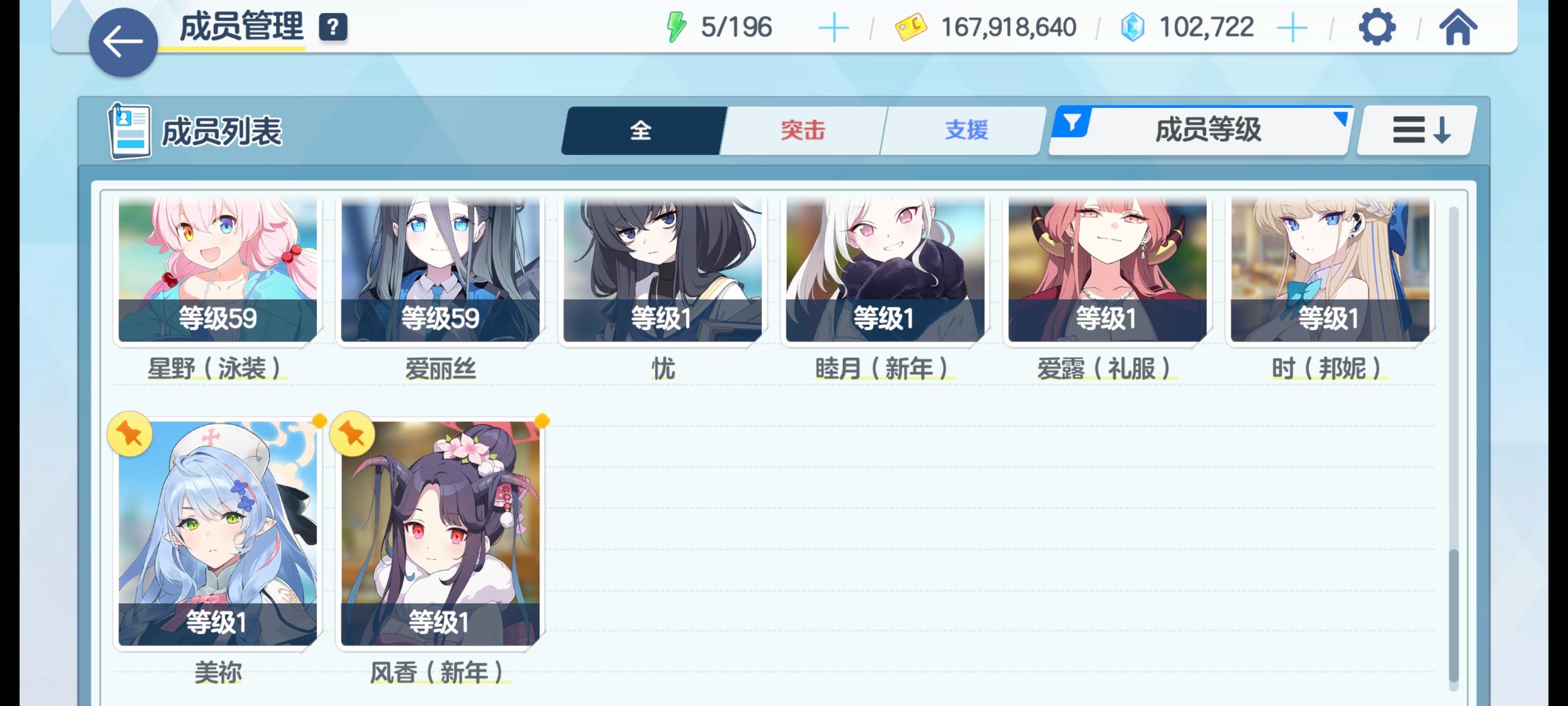Image resolution: width=1568 pixels, height=706 pixels.
Task: Go back using the arrow button
Action: (x=123, y=42)
